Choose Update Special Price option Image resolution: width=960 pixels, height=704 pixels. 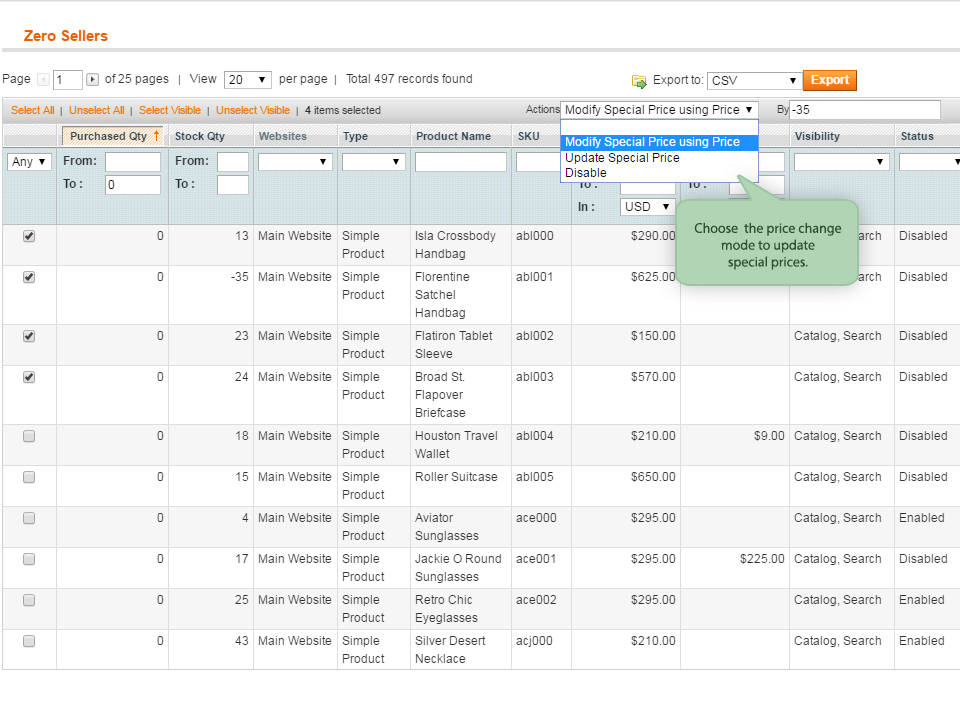622,158
